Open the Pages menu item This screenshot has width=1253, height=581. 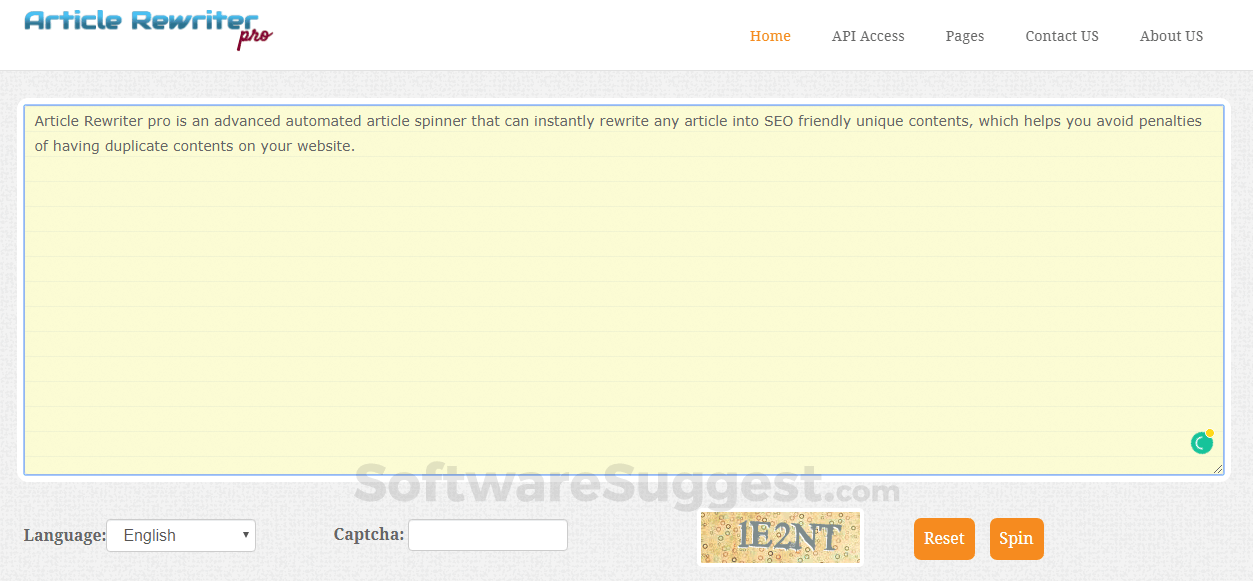pyautogui.click(x=963, y=36)
